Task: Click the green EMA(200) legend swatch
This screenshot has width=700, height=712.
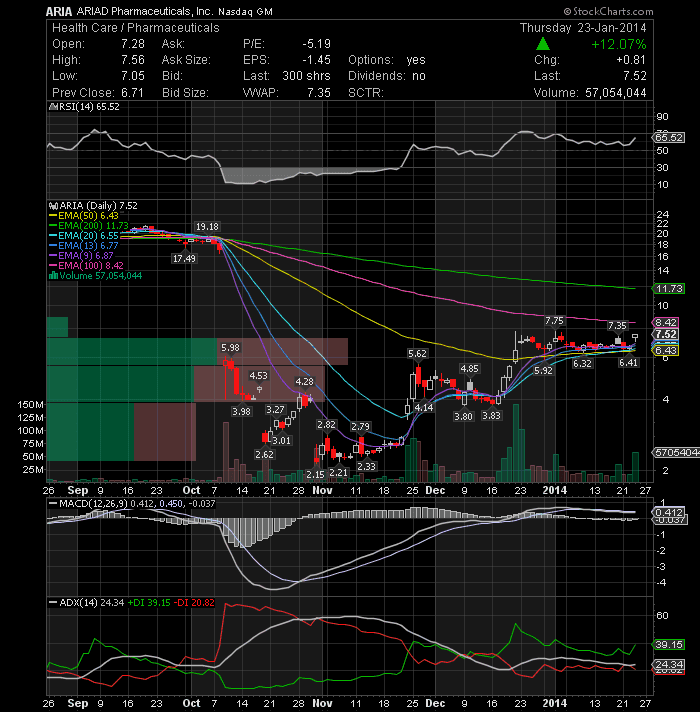Action: (53, 226)
